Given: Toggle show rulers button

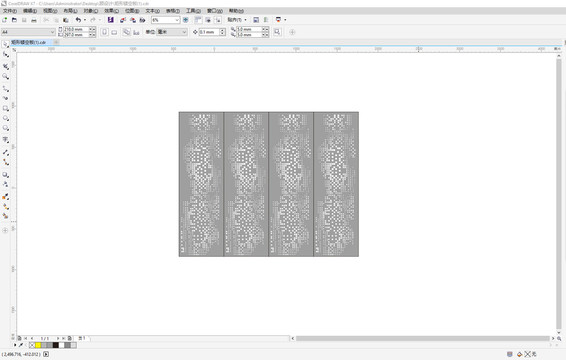Looking at the screenshot, I should pyautogui.click(x=198, y=20).
